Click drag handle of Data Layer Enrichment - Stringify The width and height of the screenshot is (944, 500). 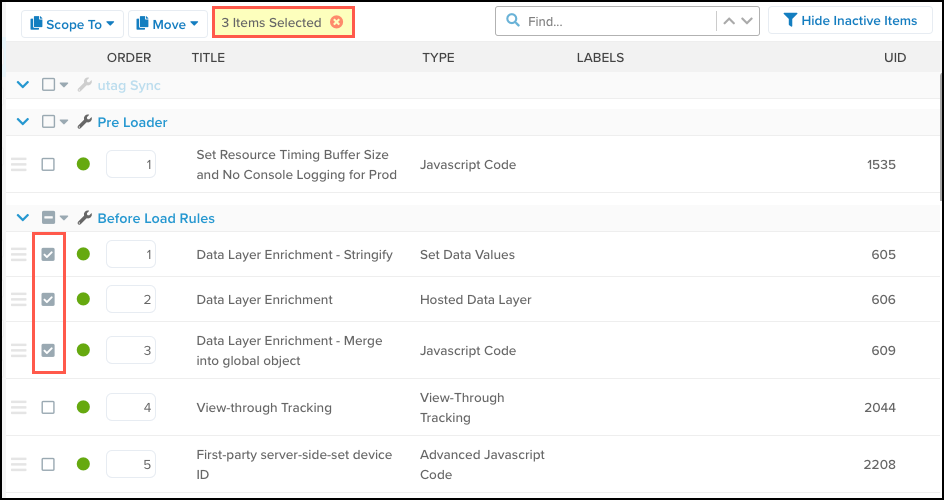click(x=19, y=255)
